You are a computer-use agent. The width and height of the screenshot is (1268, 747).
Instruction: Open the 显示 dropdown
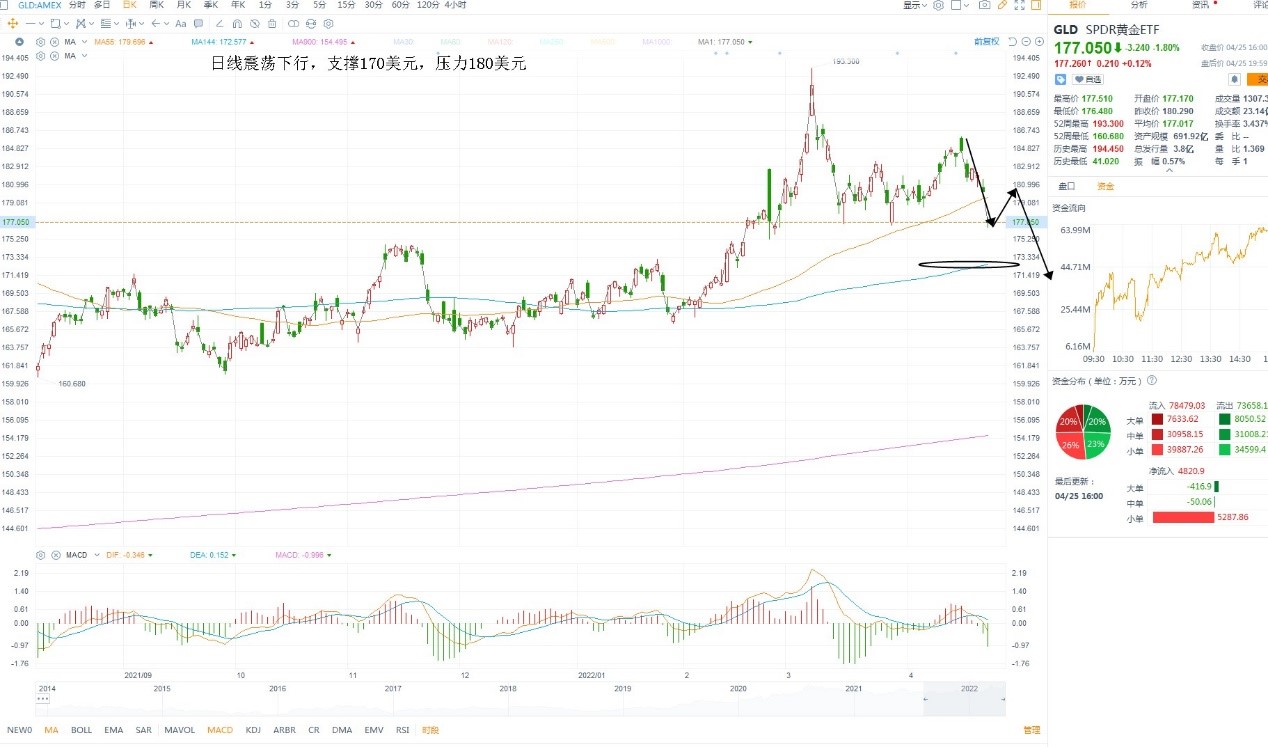point(914,5)
